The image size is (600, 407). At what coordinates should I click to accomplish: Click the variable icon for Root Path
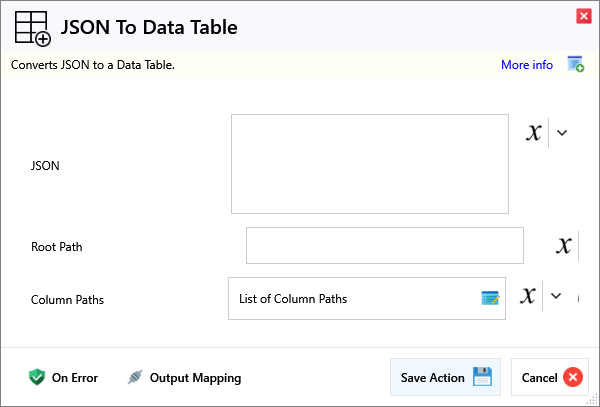pyautogui.click(x=564, y=246)
